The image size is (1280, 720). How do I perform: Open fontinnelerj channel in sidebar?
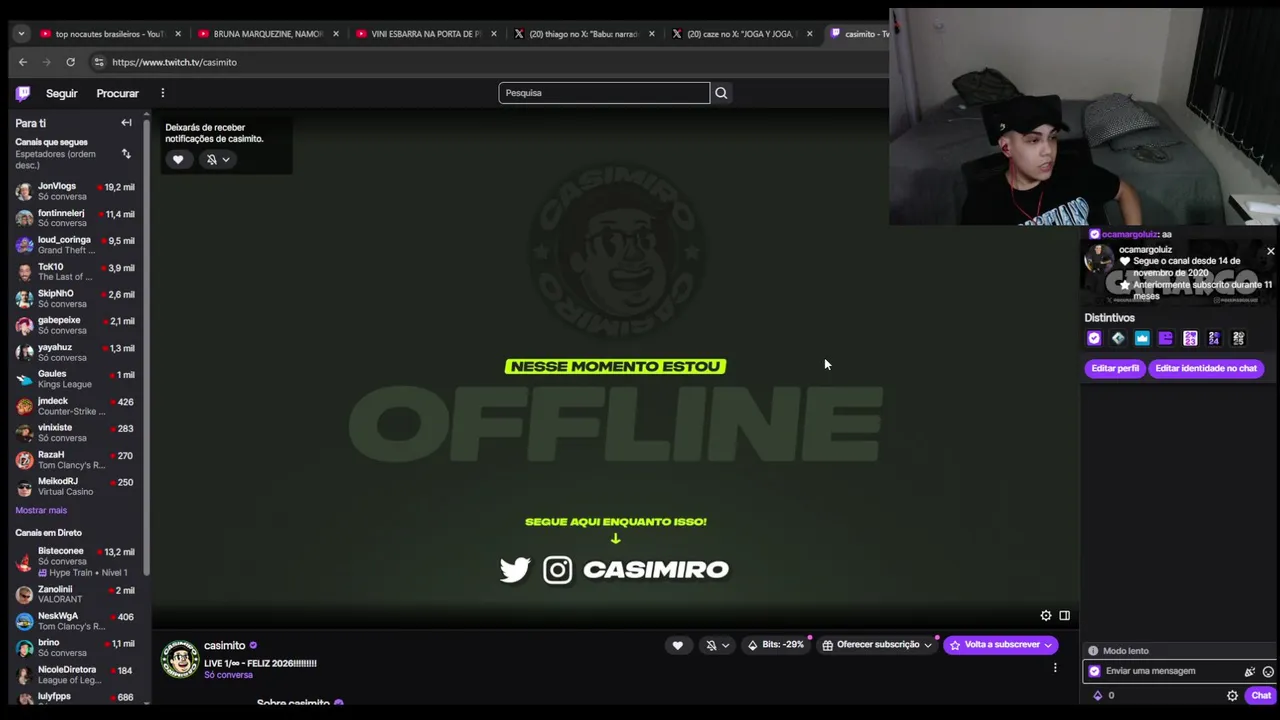75,218
